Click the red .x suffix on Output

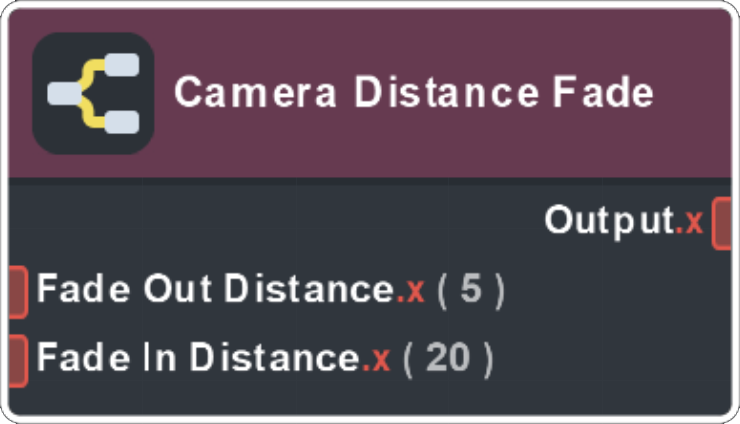[x=690, y=222]
